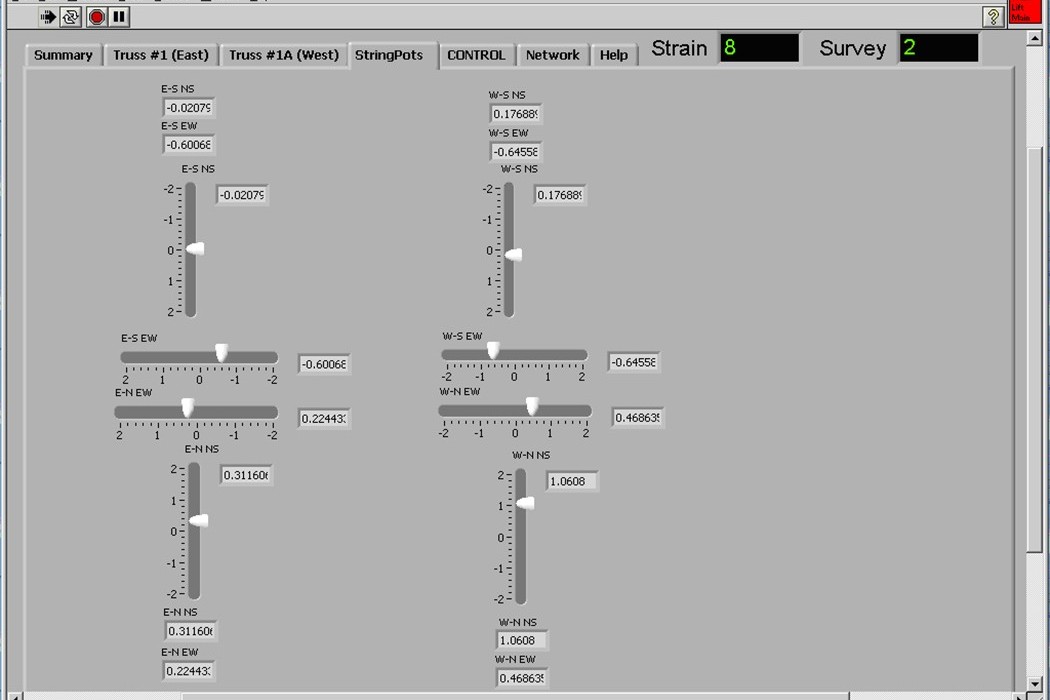Screen dimensions: 1050x700
Task: Click the Run arrow in the toolbar
Action: coord(48,17)
